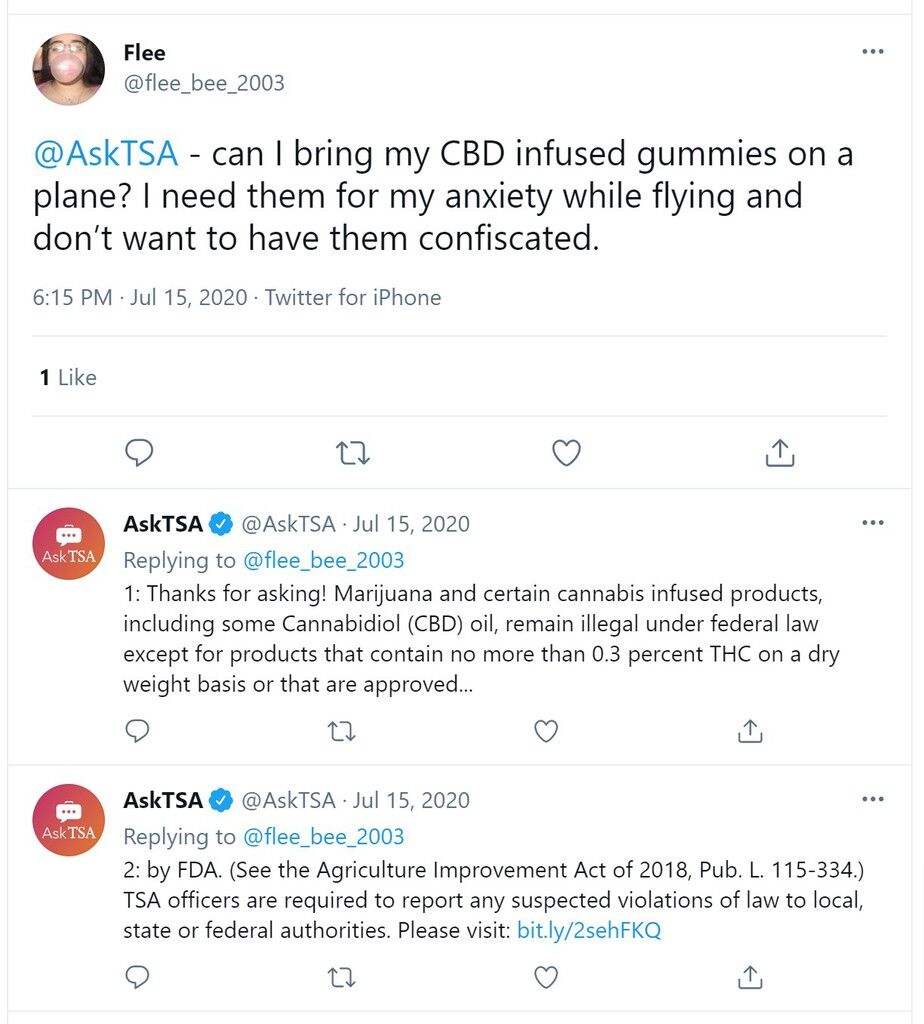Click the @AskTSA mention in Flee's tweet

(x=105, y=153)
